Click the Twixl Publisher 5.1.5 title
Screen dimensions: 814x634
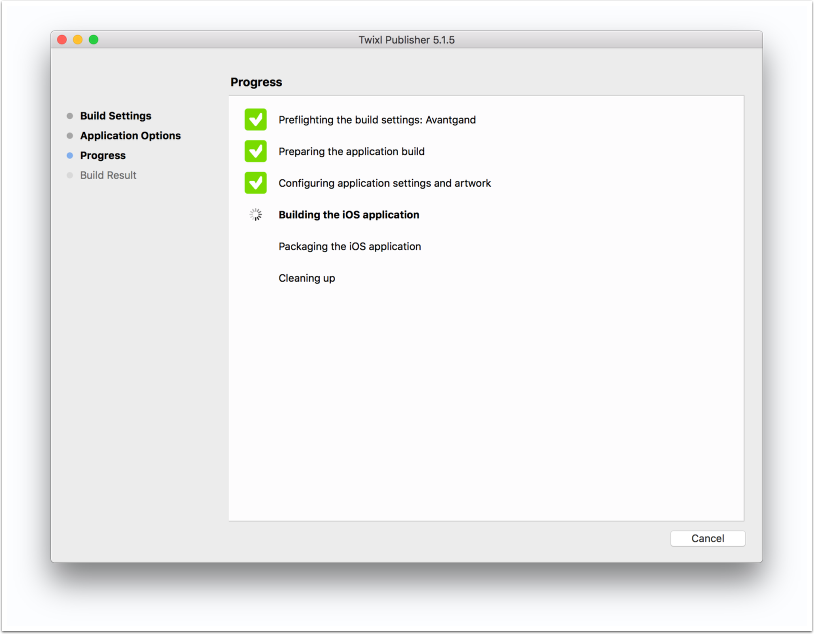coord(406,40)
